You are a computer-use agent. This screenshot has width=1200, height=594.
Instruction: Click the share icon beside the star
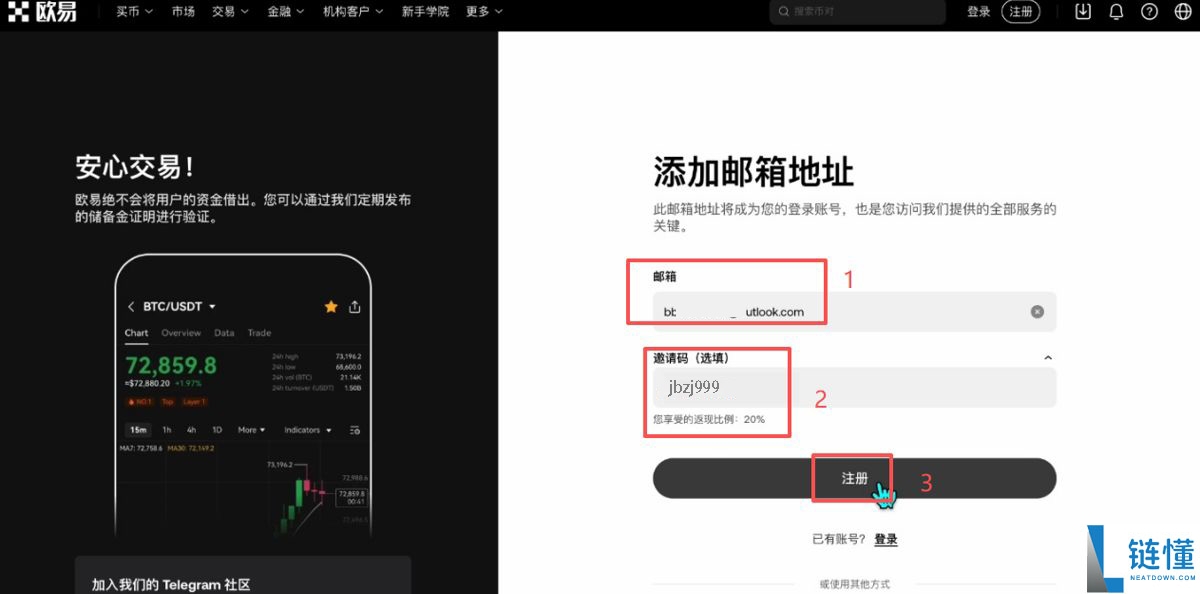[355, 306]
